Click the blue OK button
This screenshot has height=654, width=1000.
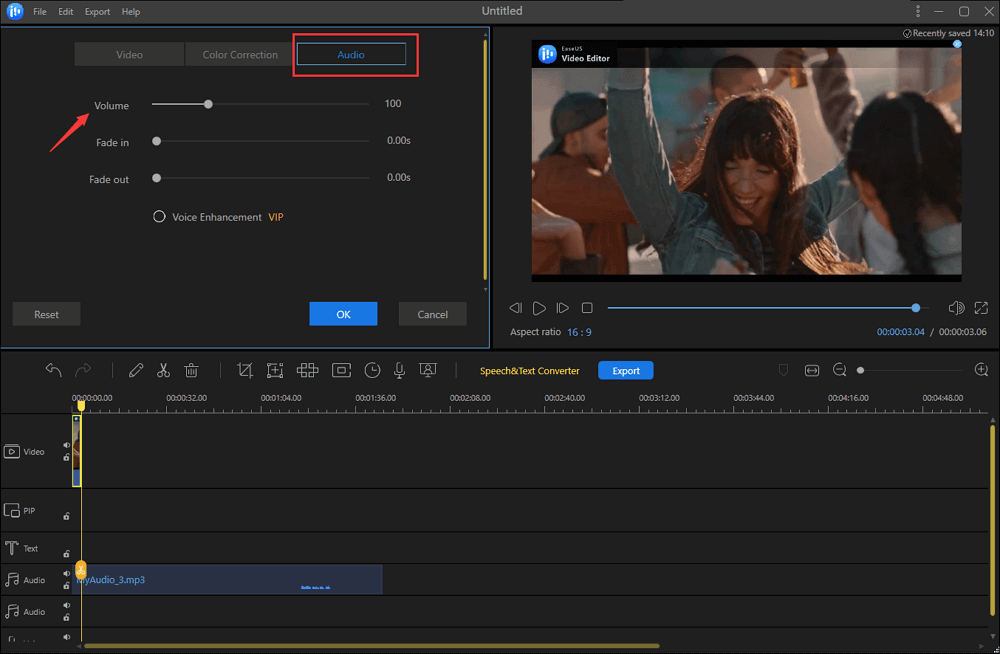pos(343,314)
